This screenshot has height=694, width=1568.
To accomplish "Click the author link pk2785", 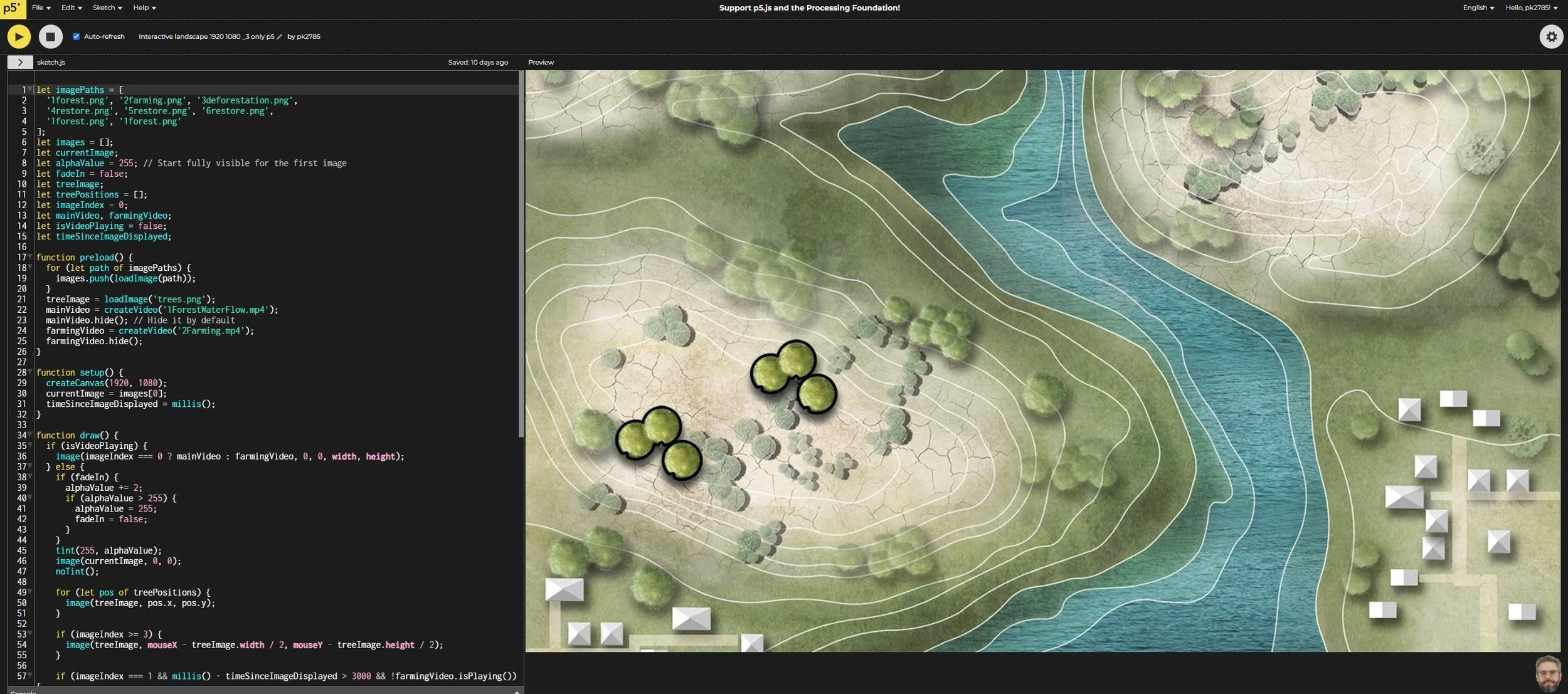I will [307, 36].
